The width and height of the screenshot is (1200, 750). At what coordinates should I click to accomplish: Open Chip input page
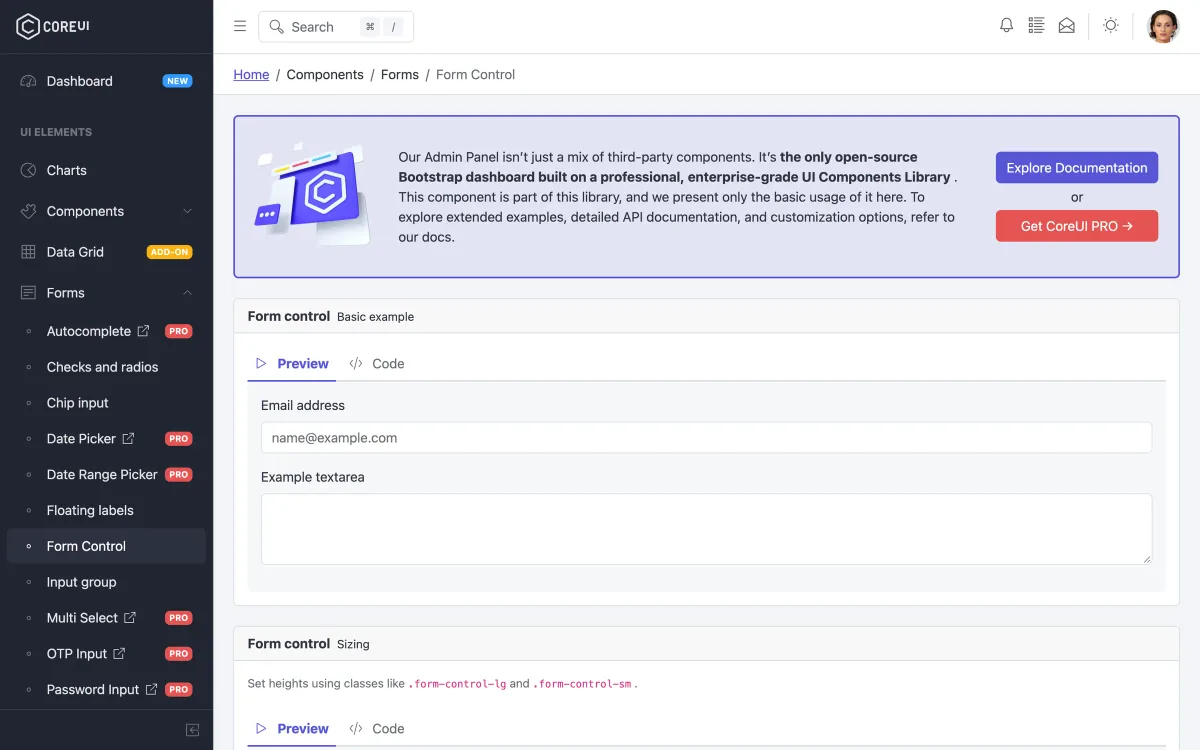click(106, 403)
